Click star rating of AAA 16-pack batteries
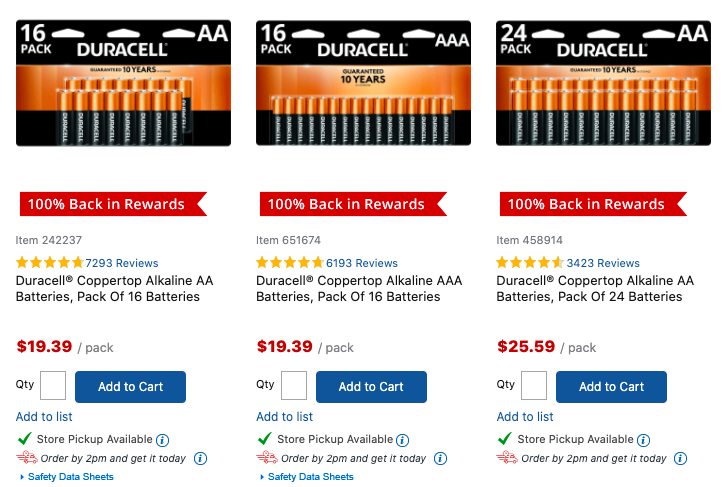Viewport: 725px width, 487px height. tap(290, 263)
